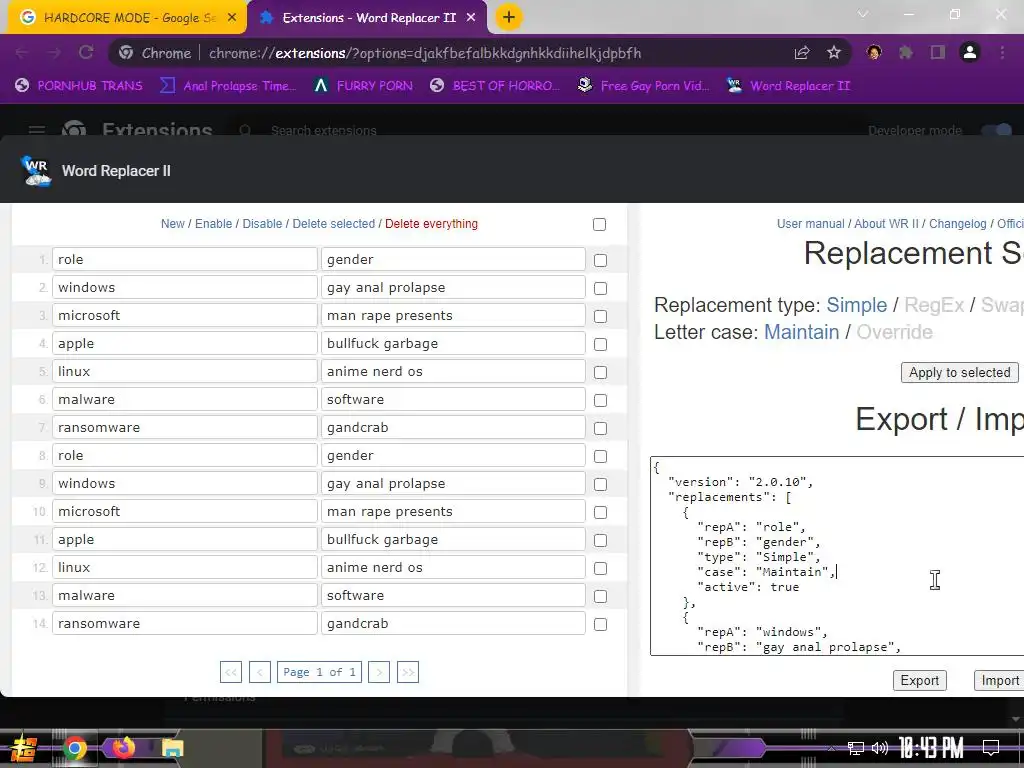The width and height of the screenshot is (1024, 768).
Task: Click the New link above the list
Action: coord(172,223)
